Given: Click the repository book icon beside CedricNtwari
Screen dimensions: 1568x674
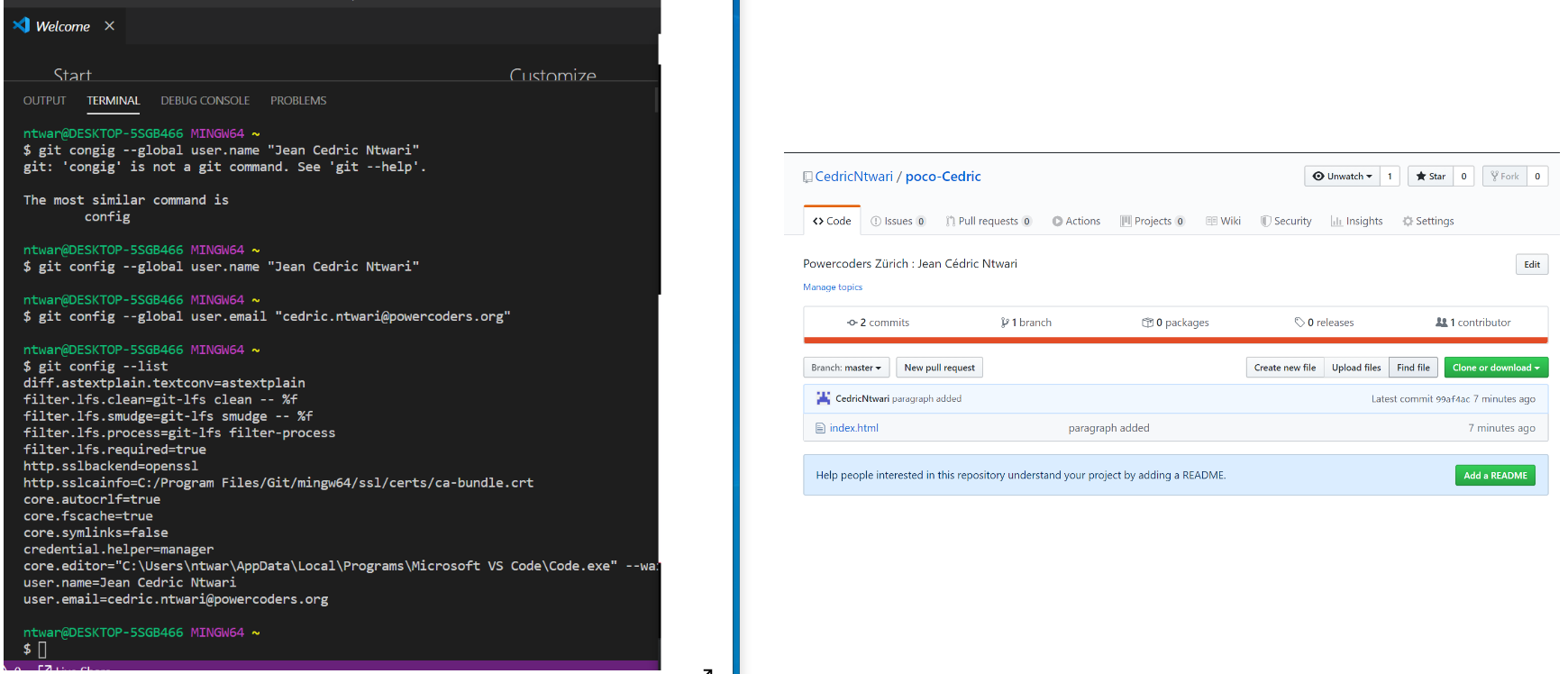Looking at the screenshot, I should tap(807, 177).
